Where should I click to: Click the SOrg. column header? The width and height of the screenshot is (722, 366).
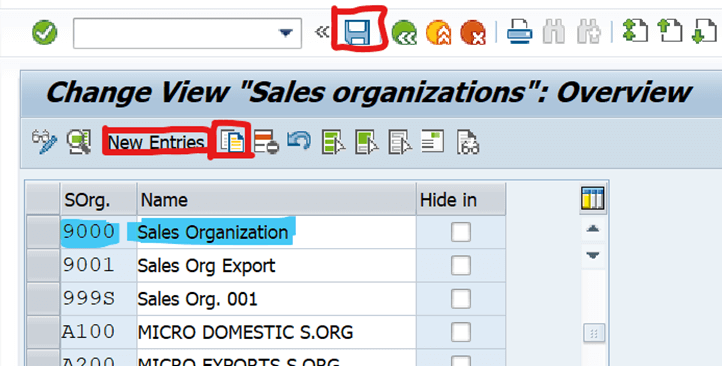(x=99, y=199)
